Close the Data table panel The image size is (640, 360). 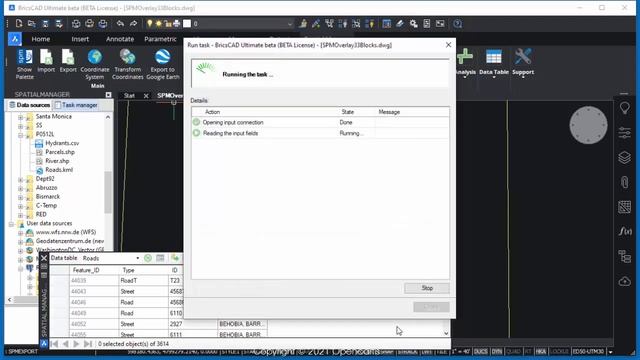point(44,258)
